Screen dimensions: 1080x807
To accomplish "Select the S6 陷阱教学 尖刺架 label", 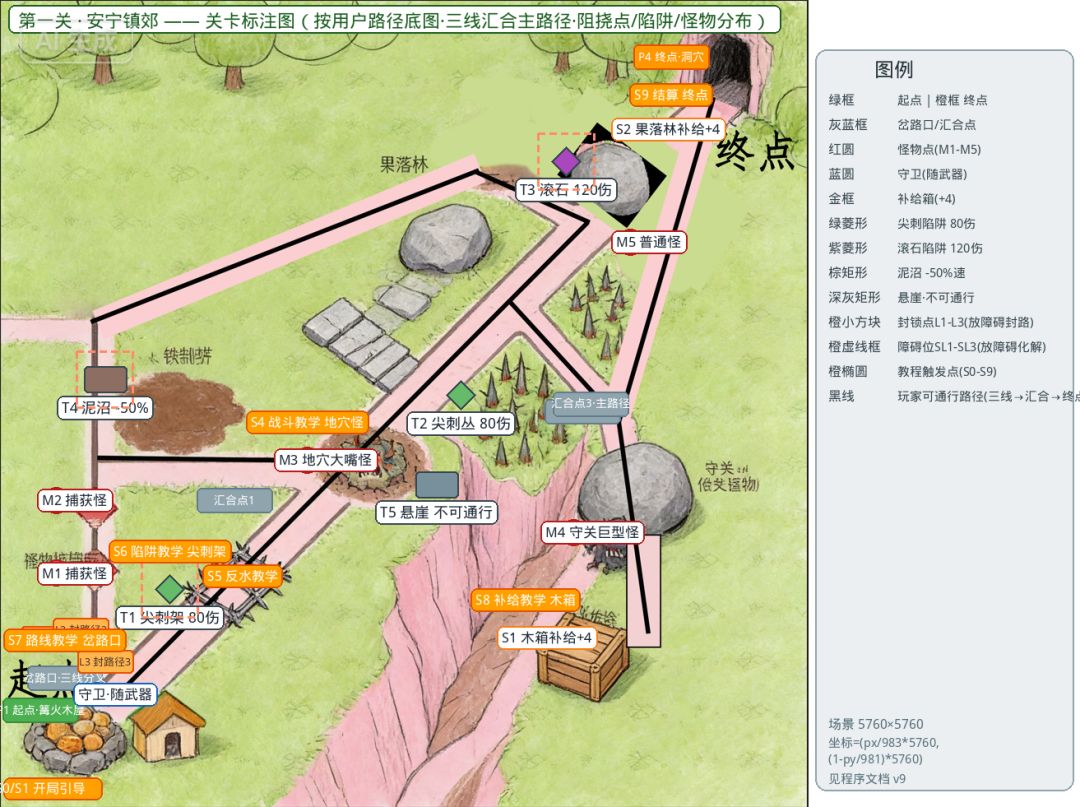I will (x=169, y=552).
